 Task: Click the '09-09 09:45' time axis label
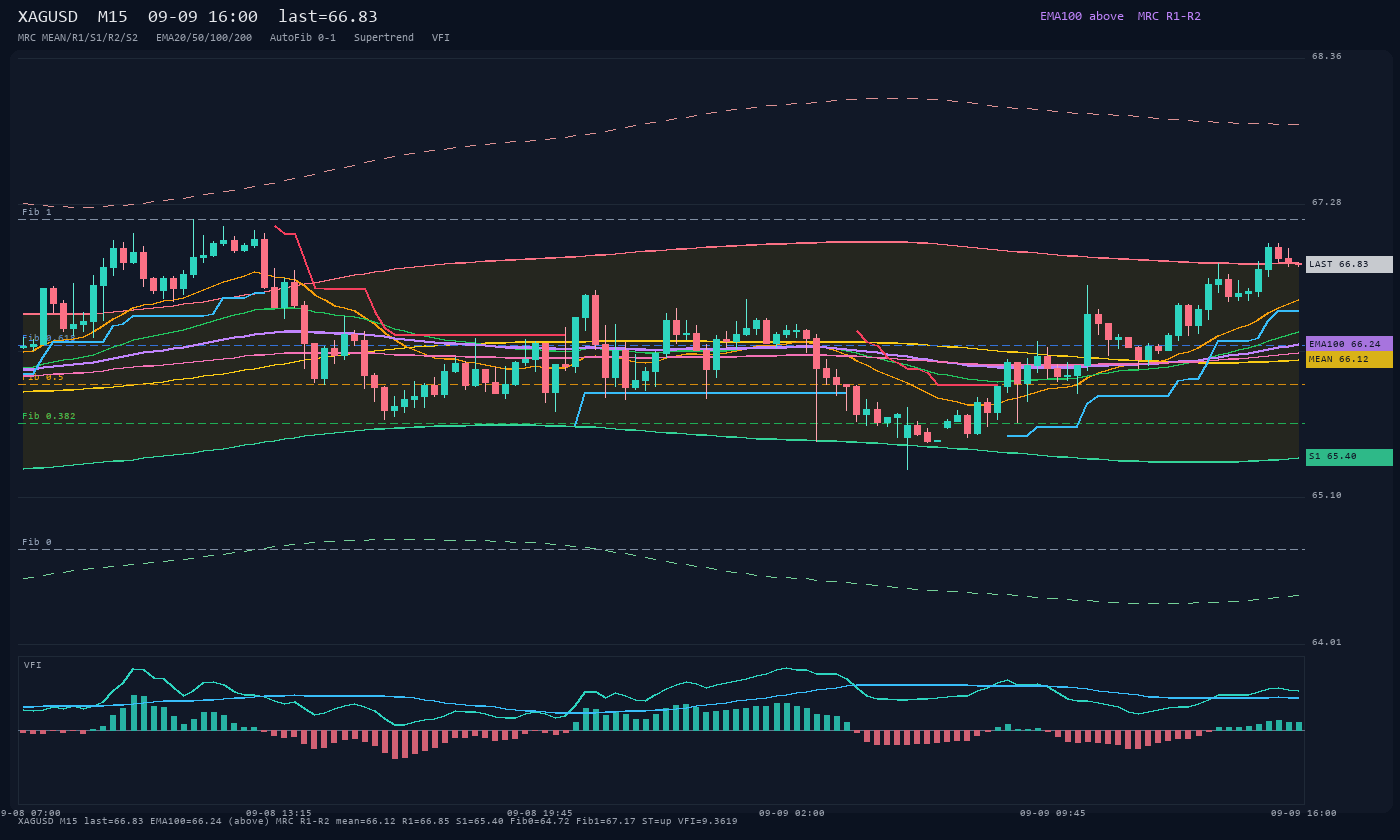click(x=1053, y=813)
